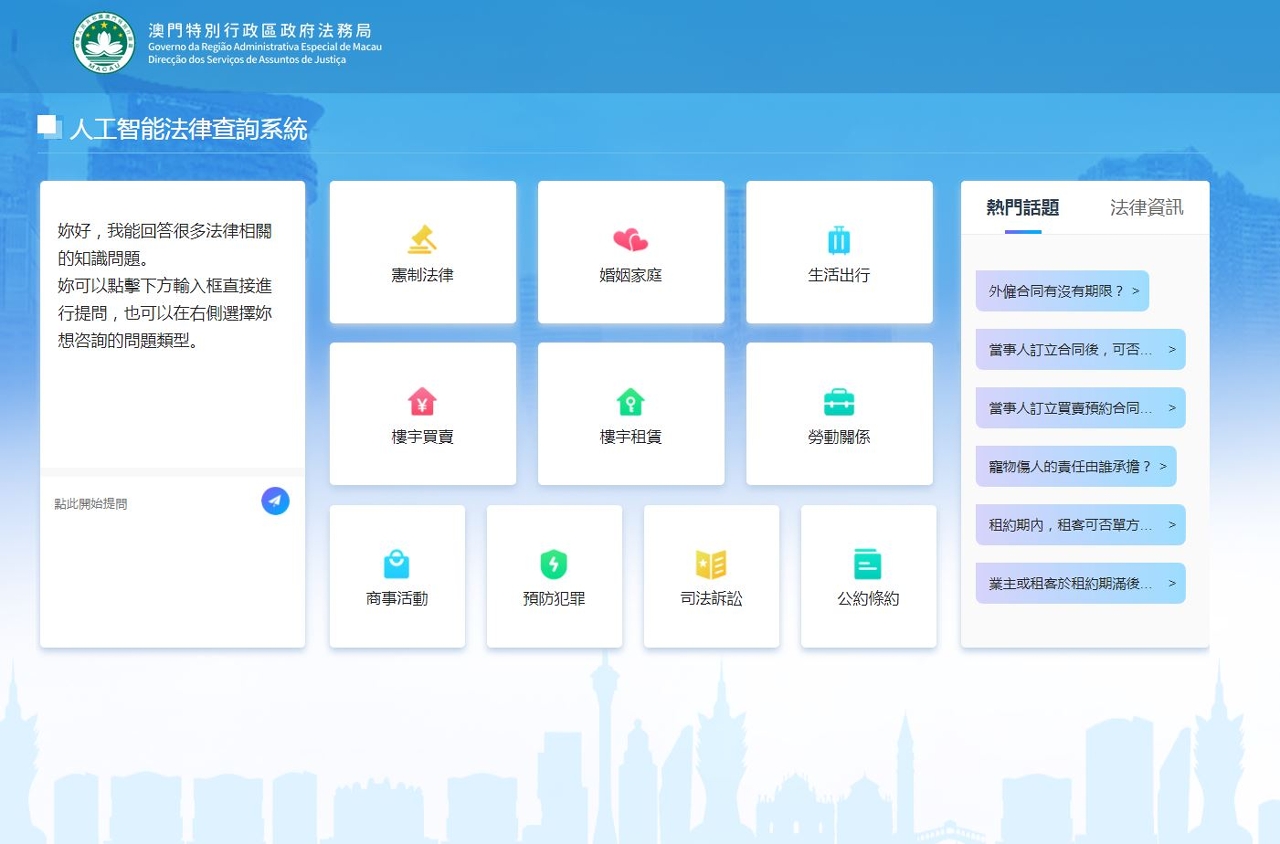Screen dimensions: 1280x844
Task: Select the open book icon for 司法訴訟
Action: click(x=711, y=564)
